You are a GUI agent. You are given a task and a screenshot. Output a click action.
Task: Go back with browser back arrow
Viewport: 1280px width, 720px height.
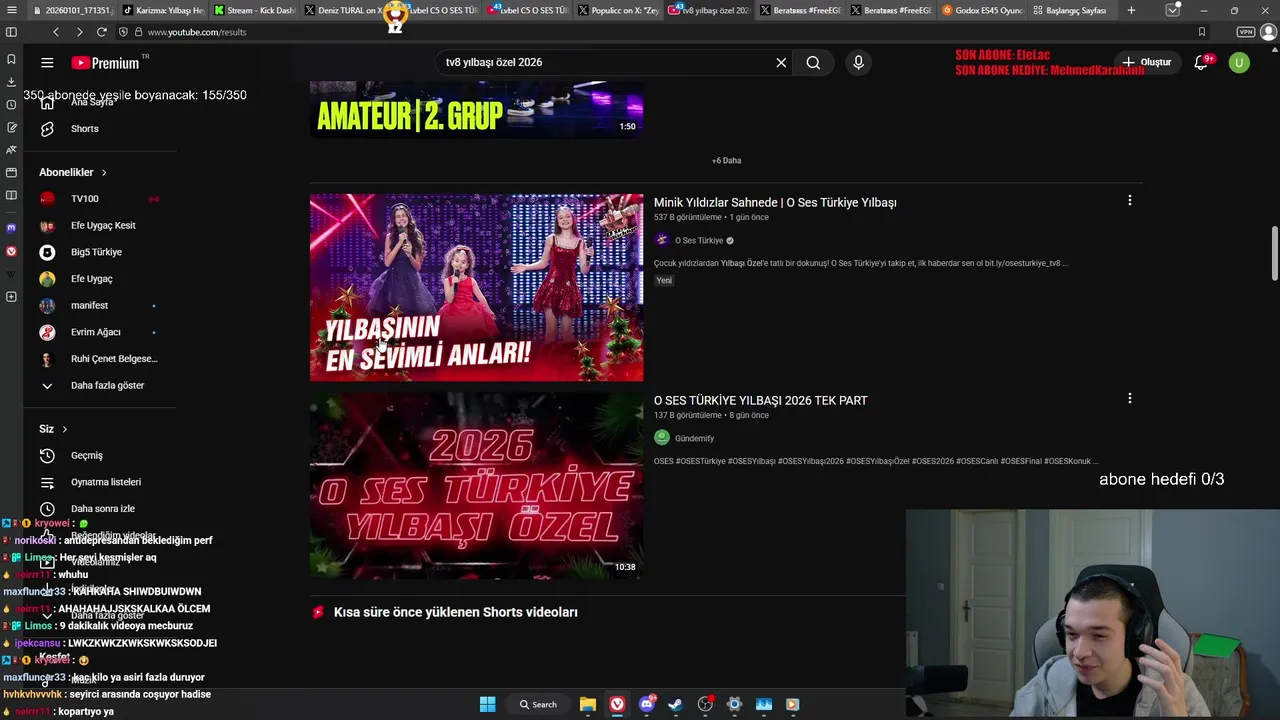click(x=56, y=32)
